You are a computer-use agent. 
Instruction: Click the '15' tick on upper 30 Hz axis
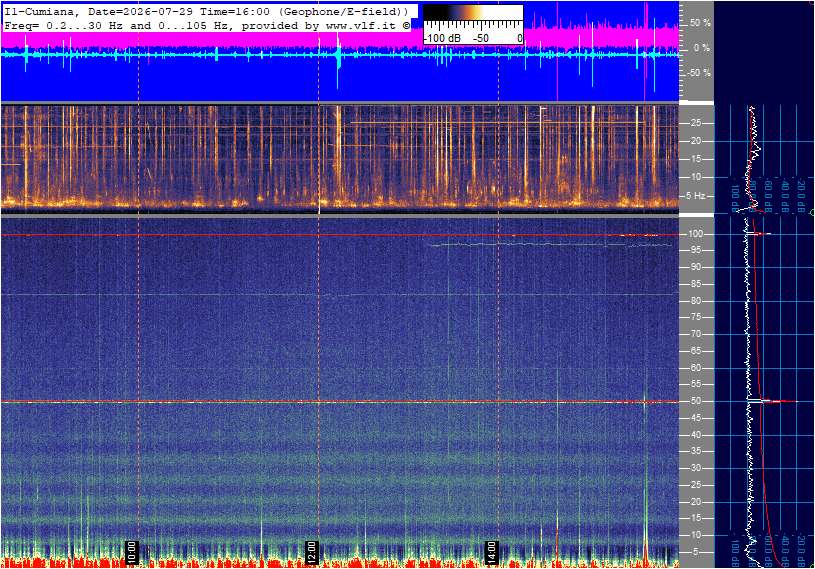coord(695,159)
